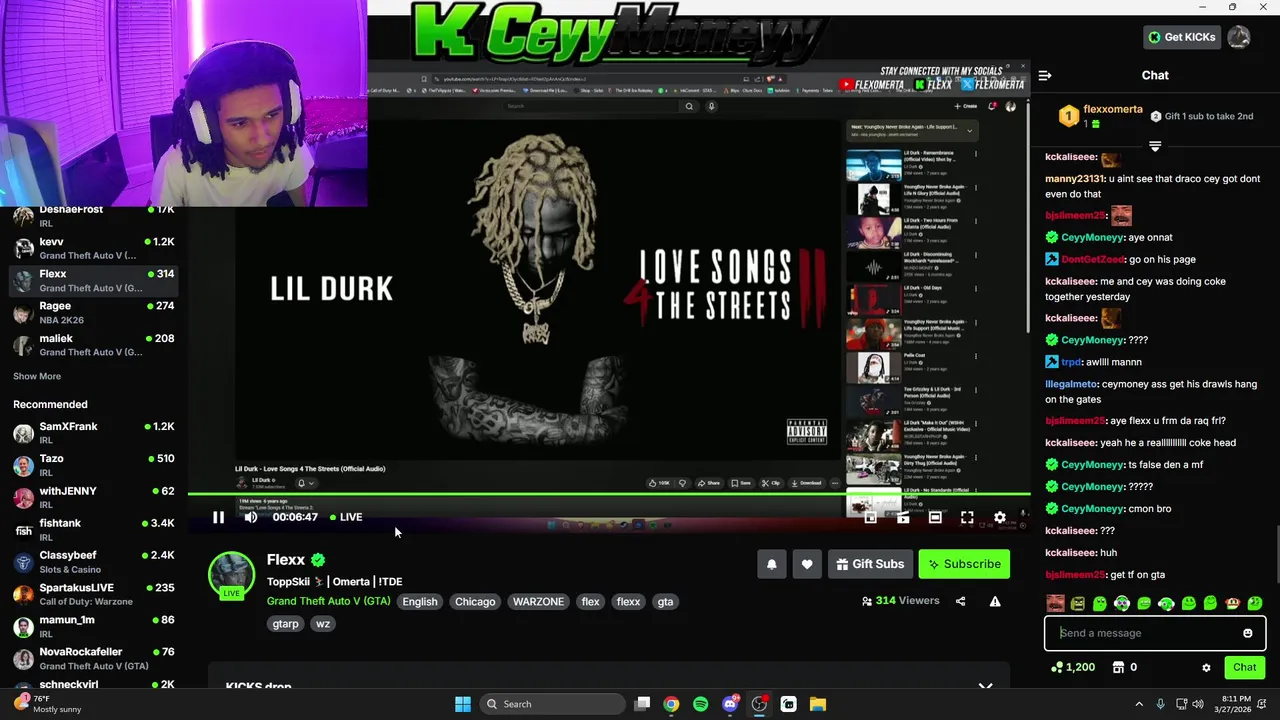Open Spotify from the taskbar
The width and height of the screenshot is (1280, 720).
700,704
